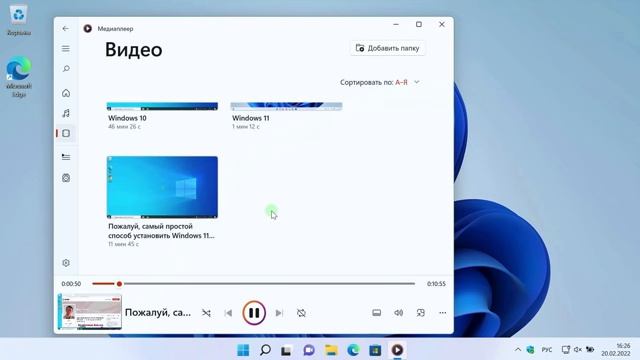Click the now-playing title Пожалуй, са...
The image size is (640, 360).
point(158,313)
